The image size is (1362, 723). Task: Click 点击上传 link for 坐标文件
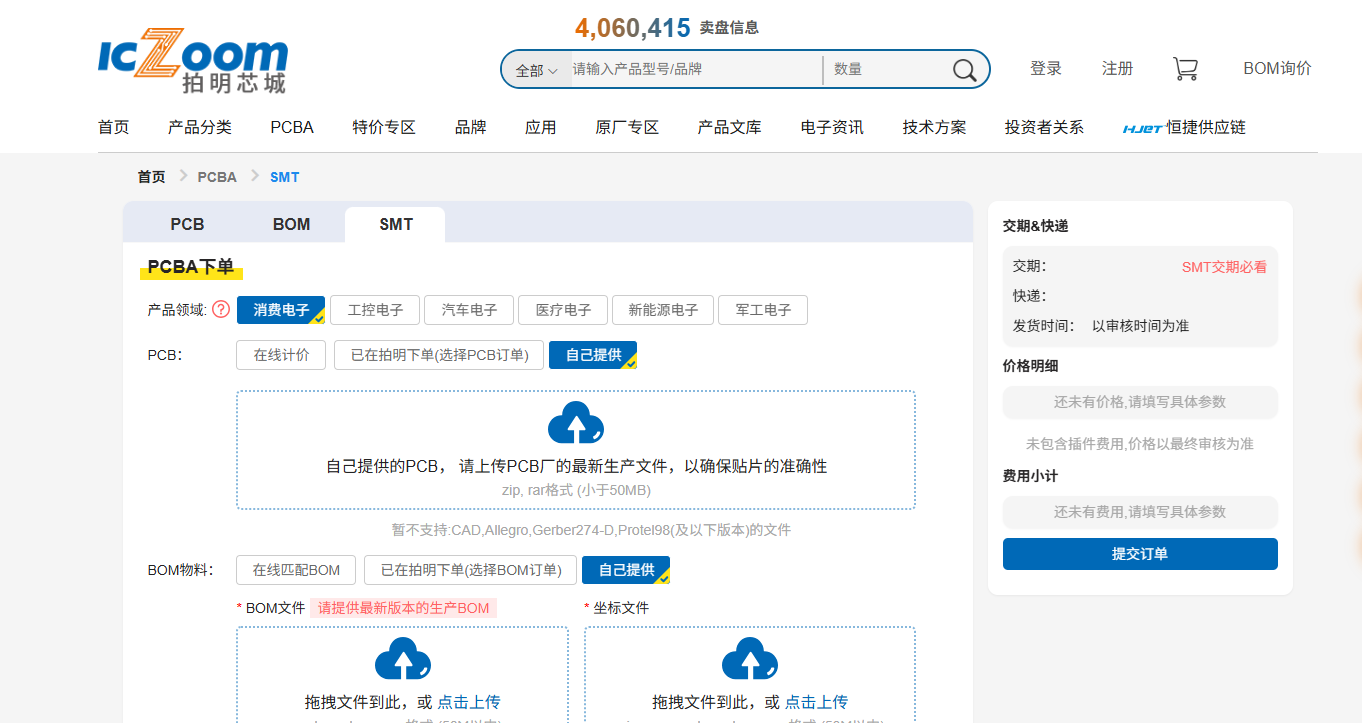click(x=816, y=702)
